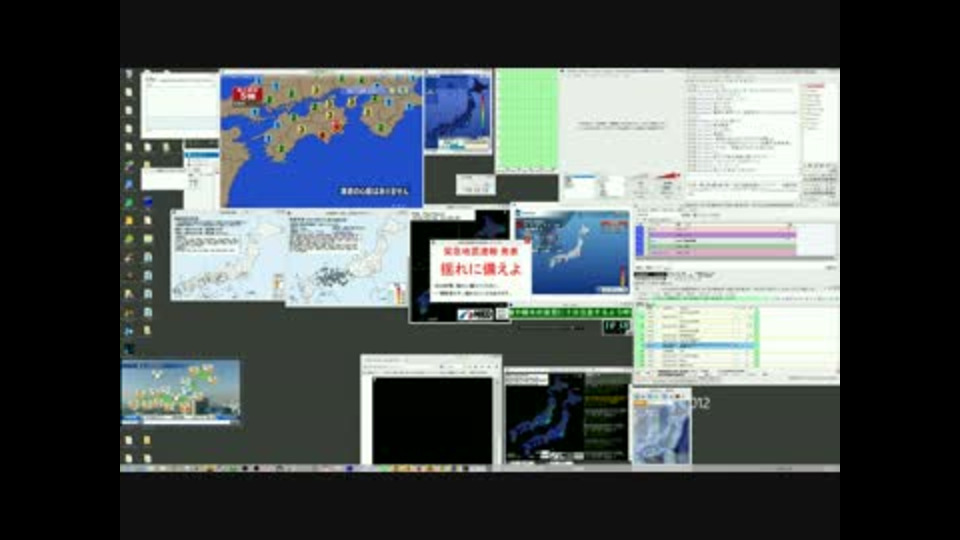Close the earthquake early warning popup
Image resolution: width=960 pixels, height=540 pixels.
tap(527, 242)
